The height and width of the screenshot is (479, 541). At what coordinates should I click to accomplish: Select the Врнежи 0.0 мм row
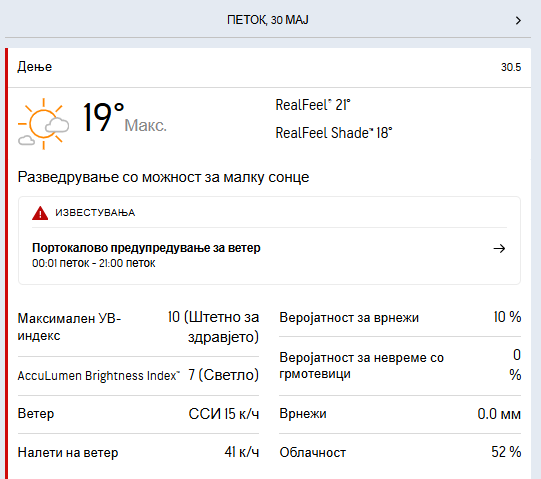(400, 413)
